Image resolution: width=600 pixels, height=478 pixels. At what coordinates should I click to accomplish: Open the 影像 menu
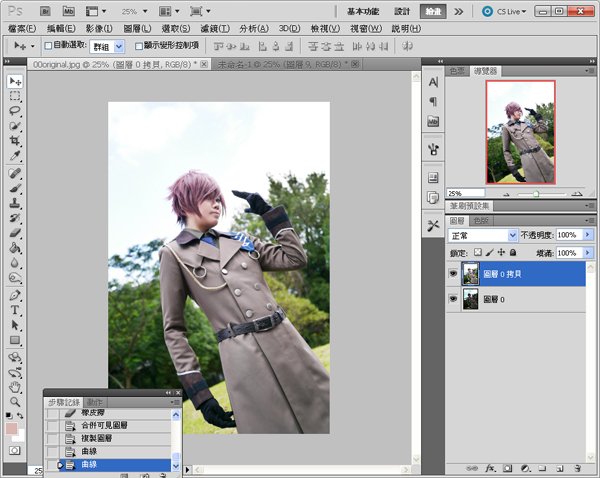[99, 28]
